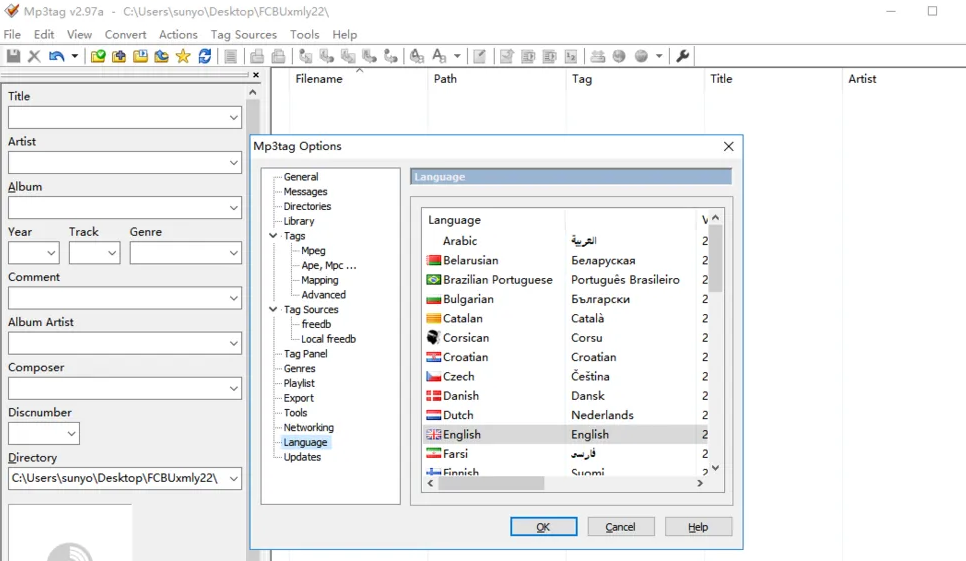This screenshot has height=561, width=966.
Task: Expand the Track dropdown
Action: (x=112, y=253)
